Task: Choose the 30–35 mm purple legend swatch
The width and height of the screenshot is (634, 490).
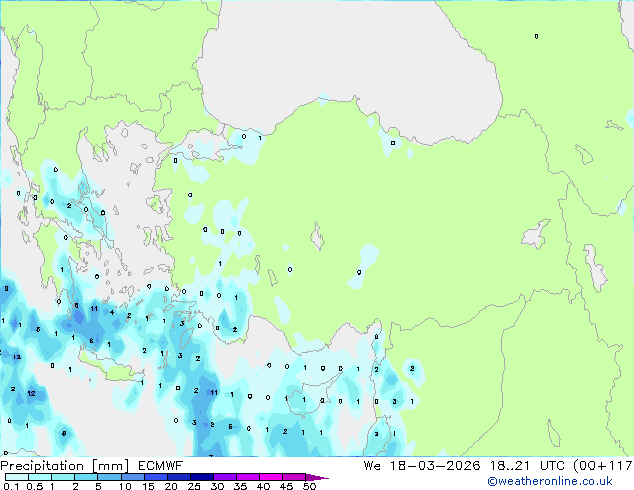Action: 225,477
